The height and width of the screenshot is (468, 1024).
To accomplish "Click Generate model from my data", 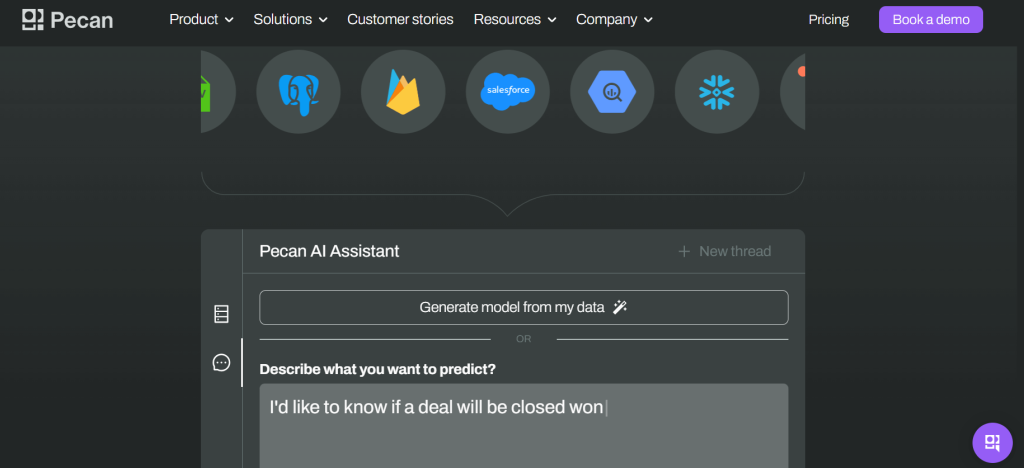I will [x=524, y=307].
